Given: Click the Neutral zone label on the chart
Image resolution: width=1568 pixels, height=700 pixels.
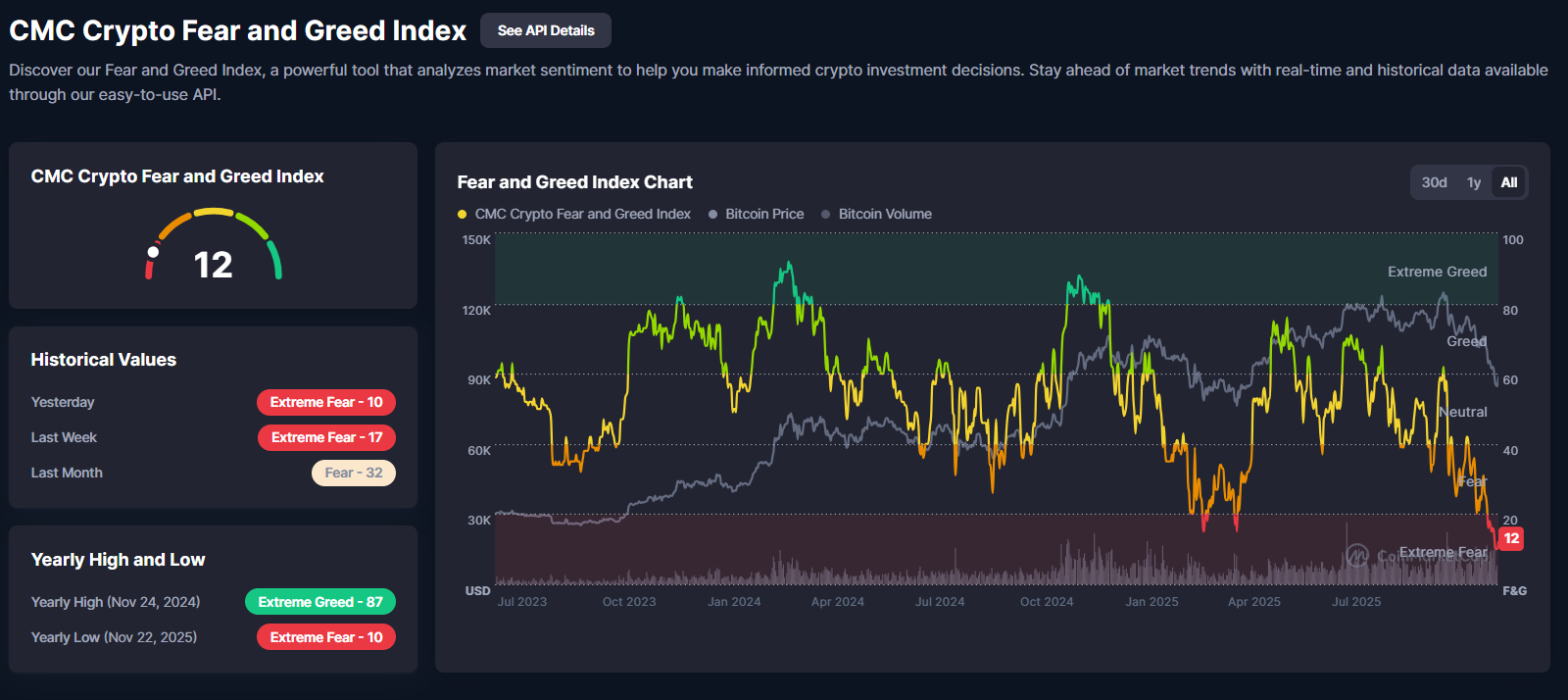Looking at the screenshot, I should pyautogui.click(x=1463, y=412).
